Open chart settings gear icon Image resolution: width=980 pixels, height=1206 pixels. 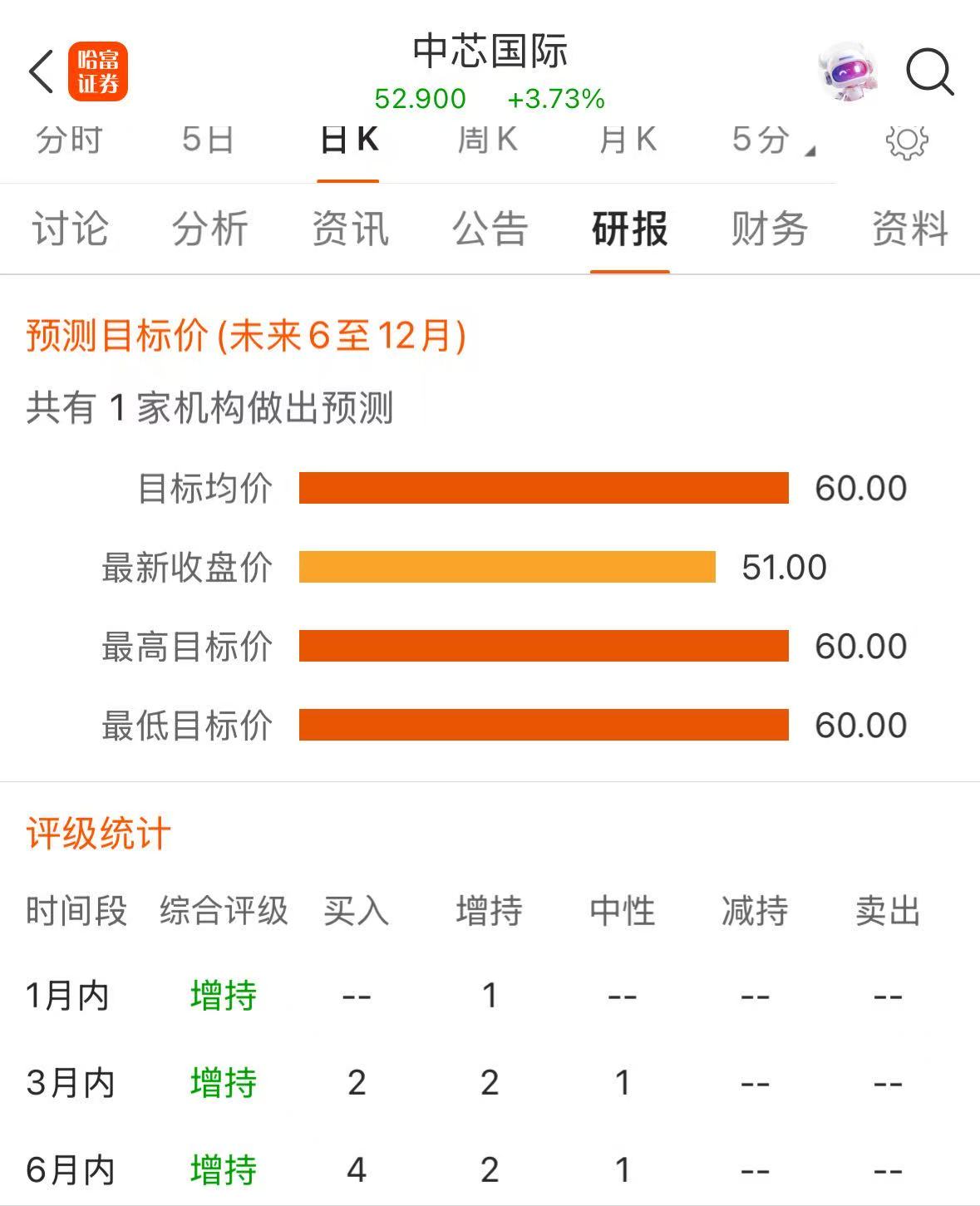(907, 140)
